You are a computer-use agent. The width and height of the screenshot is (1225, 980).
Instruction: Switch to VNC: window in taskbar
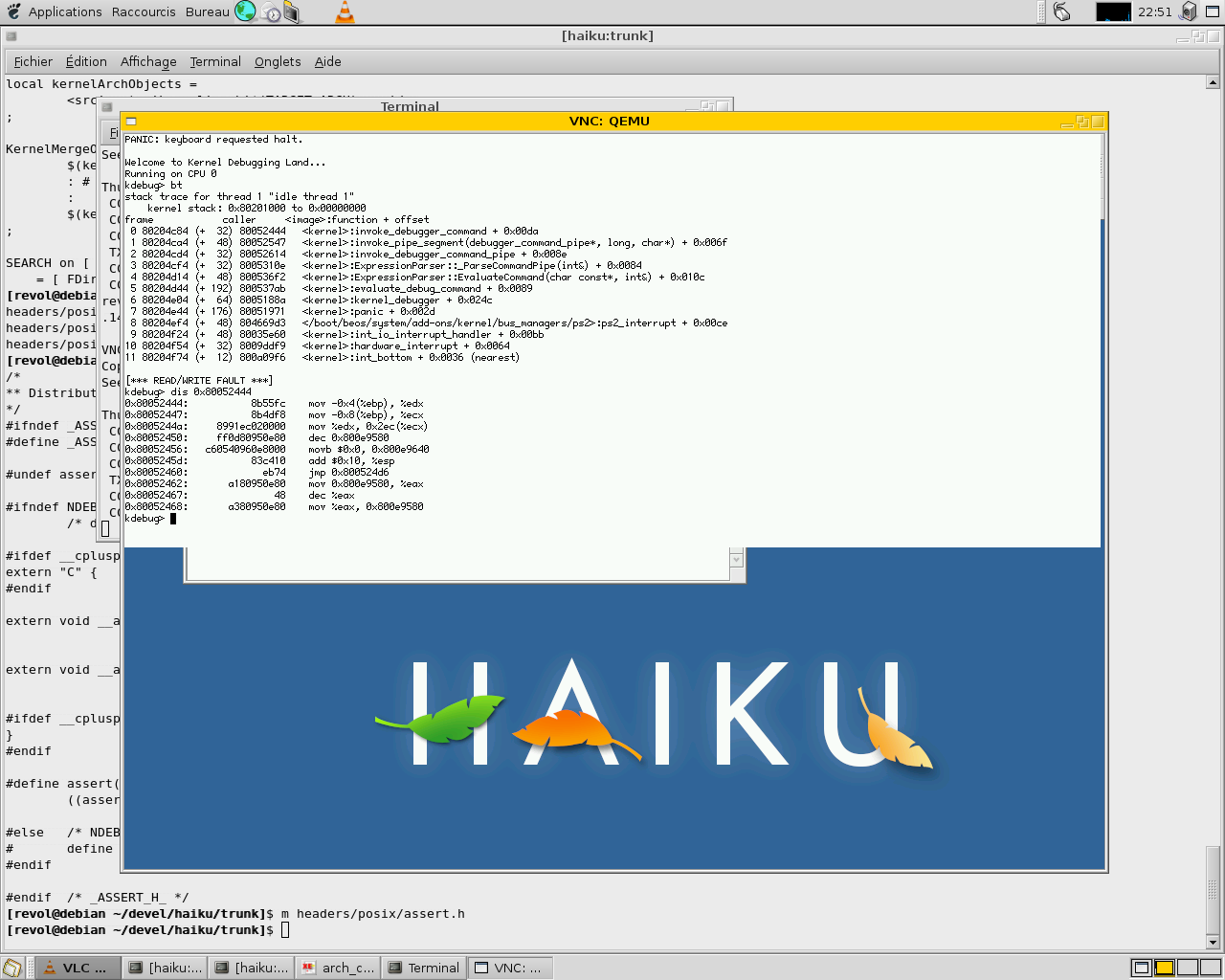click(x=511, y=968)
